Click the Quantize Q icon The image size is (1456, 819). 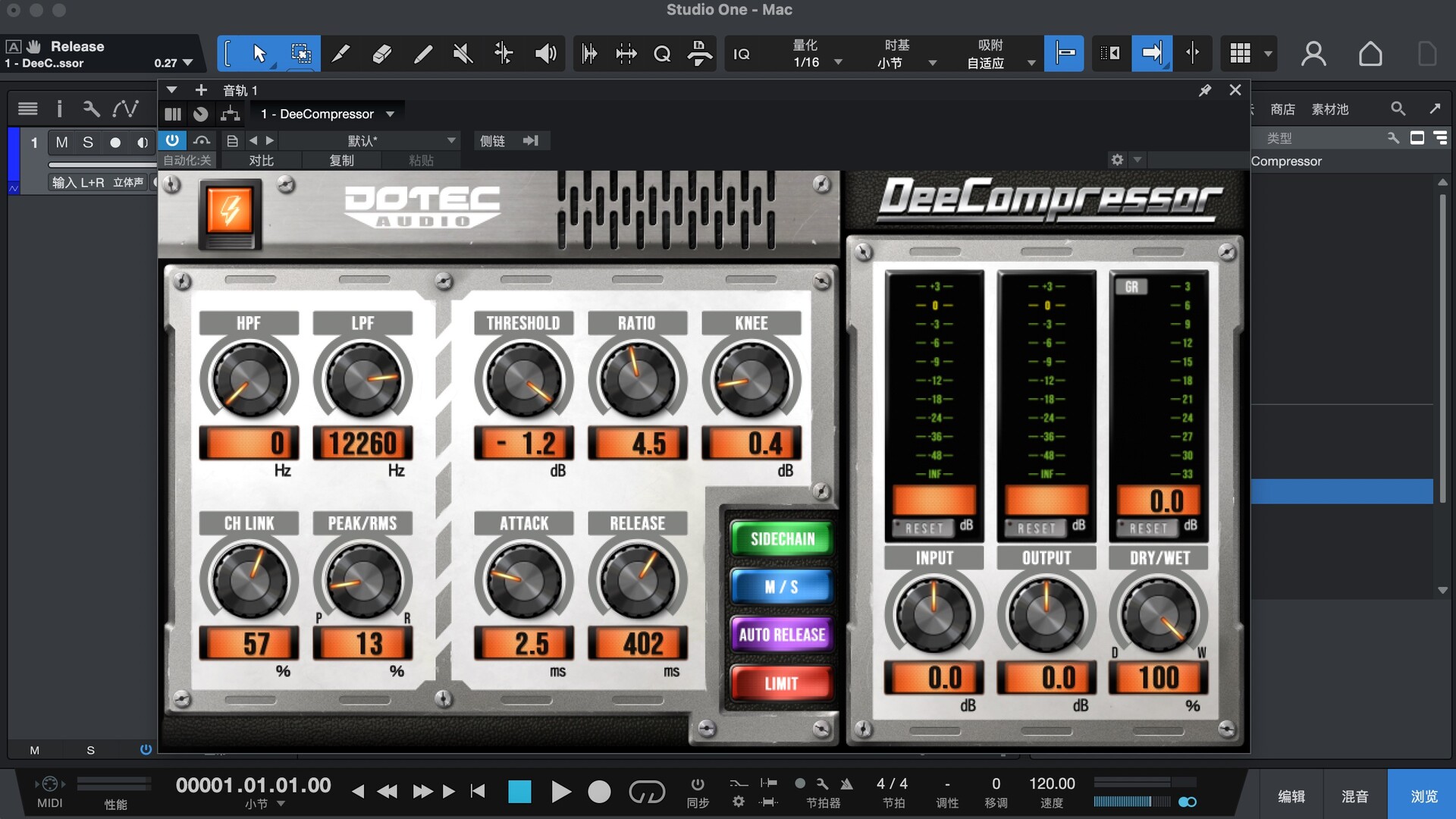[x=662, y=54]
